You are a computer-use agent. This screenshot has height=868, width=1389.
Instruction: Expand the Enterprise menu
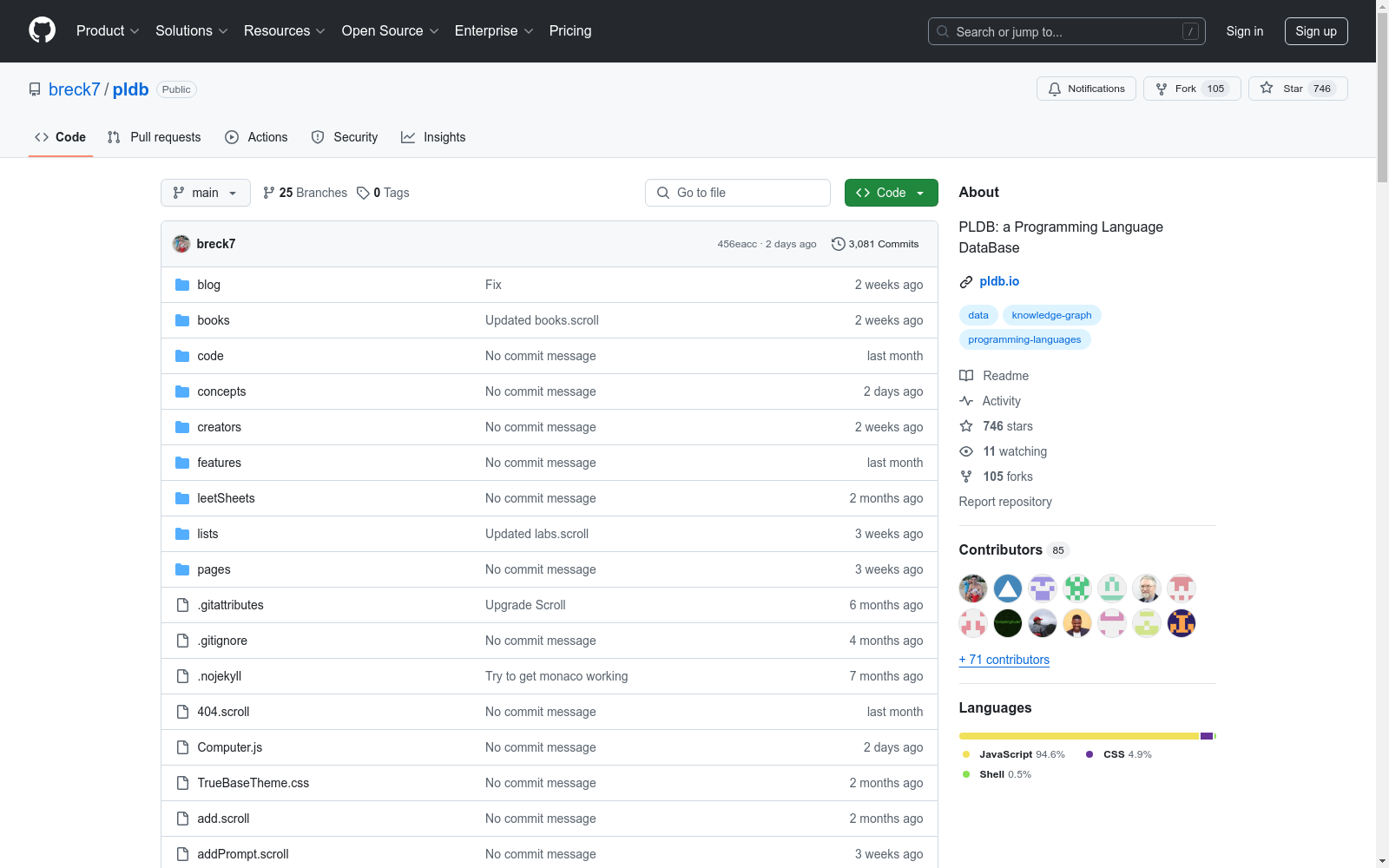tap(494, 31)
